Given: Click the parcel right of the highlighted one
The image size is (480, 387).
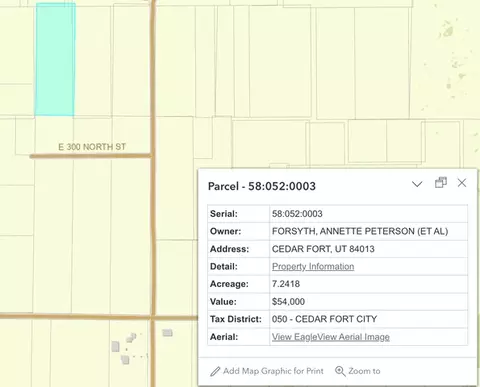Looking at the screenshot, I should coord(93,60).
